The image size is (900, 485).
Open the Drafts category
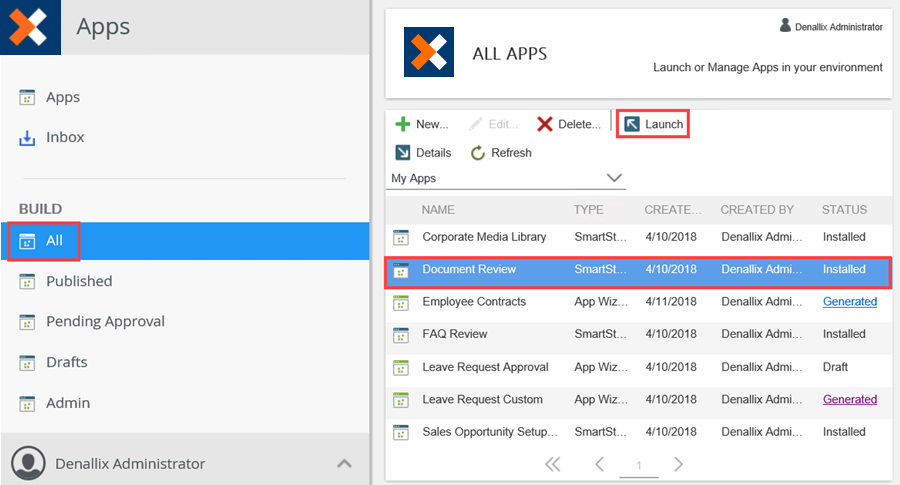pos(67,362)
